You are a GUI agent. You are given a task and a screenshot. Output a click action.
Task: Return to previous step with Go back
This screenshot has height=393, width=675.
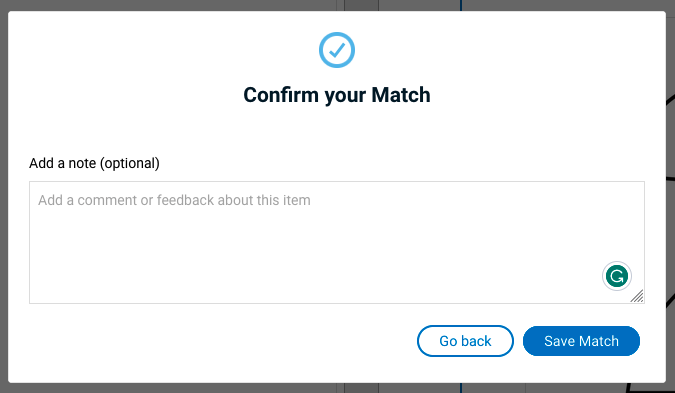pyautogui.click(x=465, y=341)
